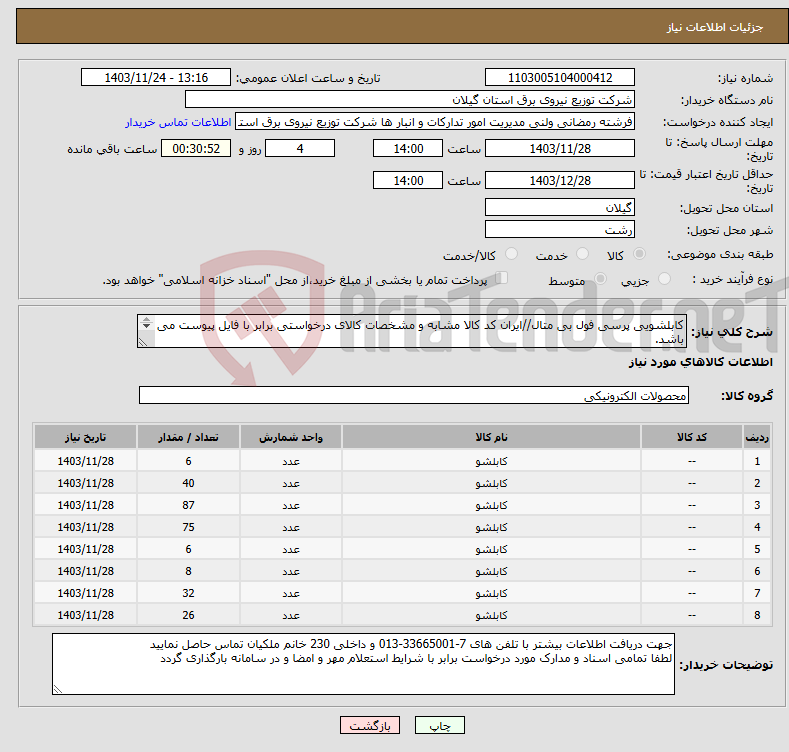The width and height of the screenshot is (789, 752).
Task: Click the remaining days field showing 4
Action: pyautogui.click(x=300, y=148)
